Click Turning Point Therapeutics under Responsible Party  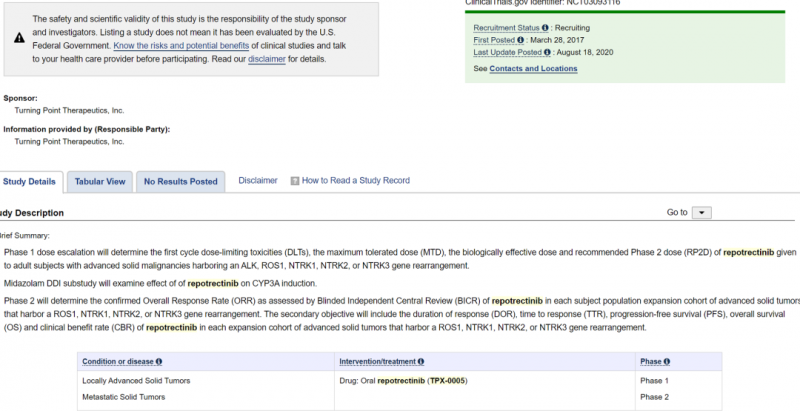point(69,142)
